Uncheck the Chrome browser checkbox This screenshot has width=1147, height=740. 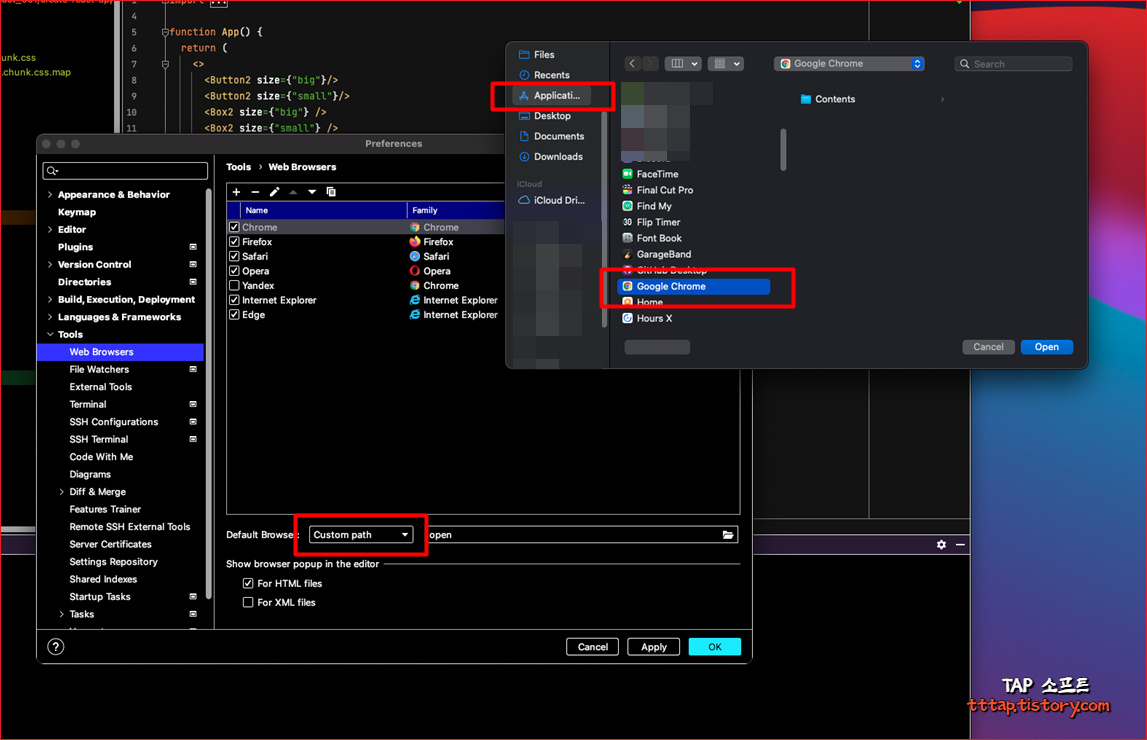(x=234, y=227)
